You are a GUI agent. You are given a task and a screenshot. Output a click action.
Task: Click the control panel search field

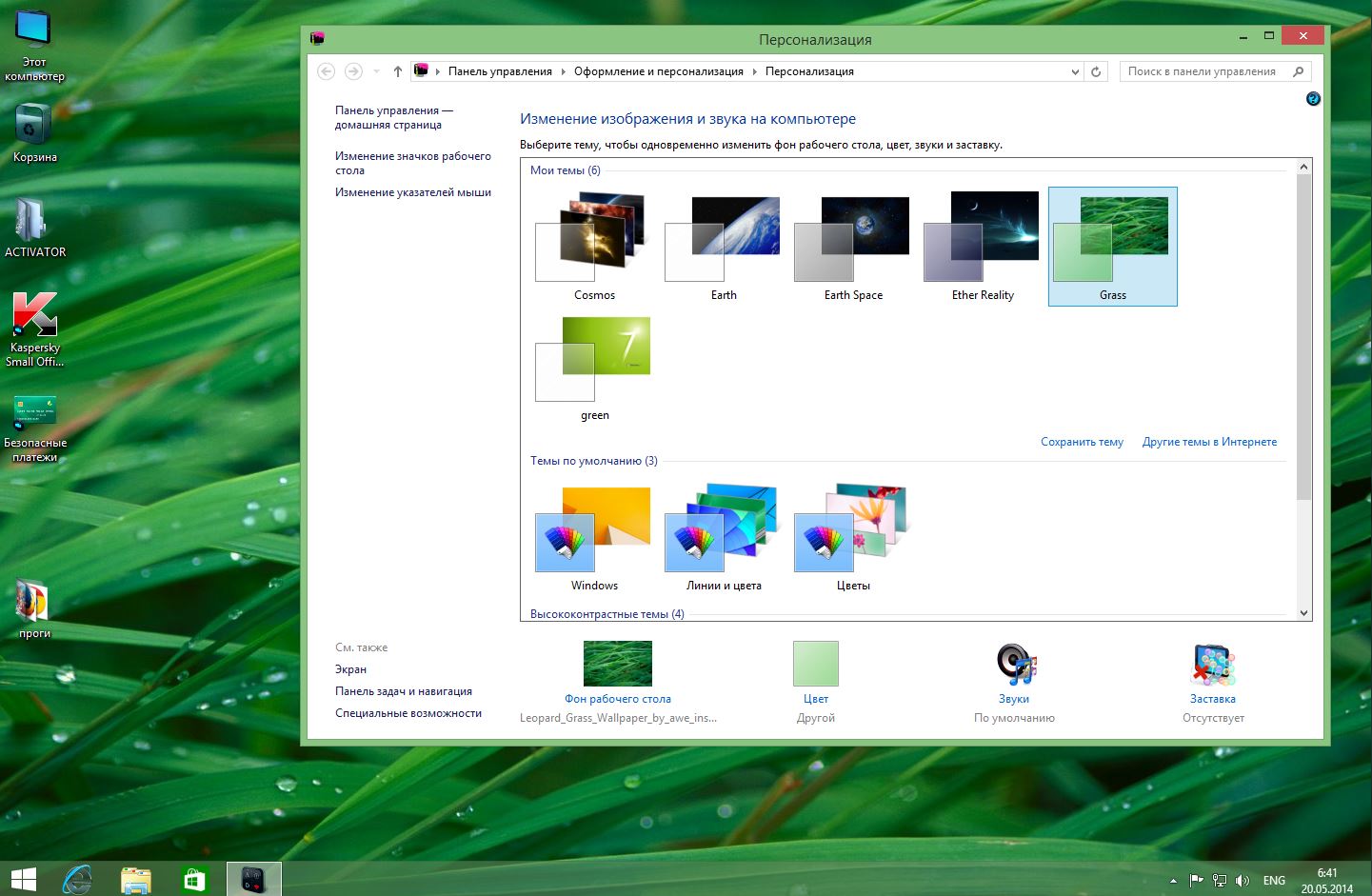(x=1202, y=71)
